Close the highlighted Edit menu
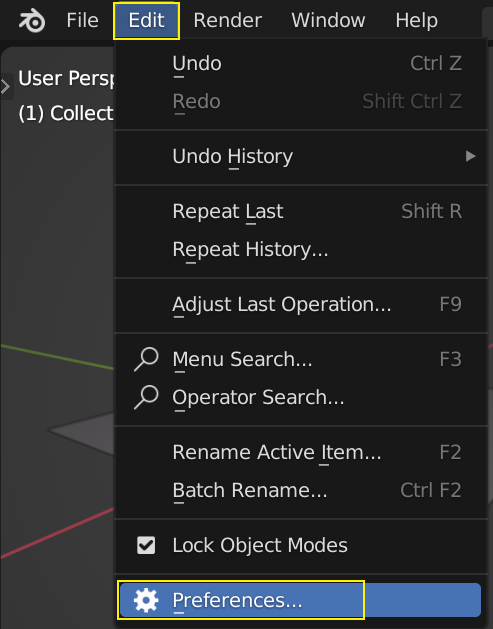493x629 pixels. click(146, 20)
